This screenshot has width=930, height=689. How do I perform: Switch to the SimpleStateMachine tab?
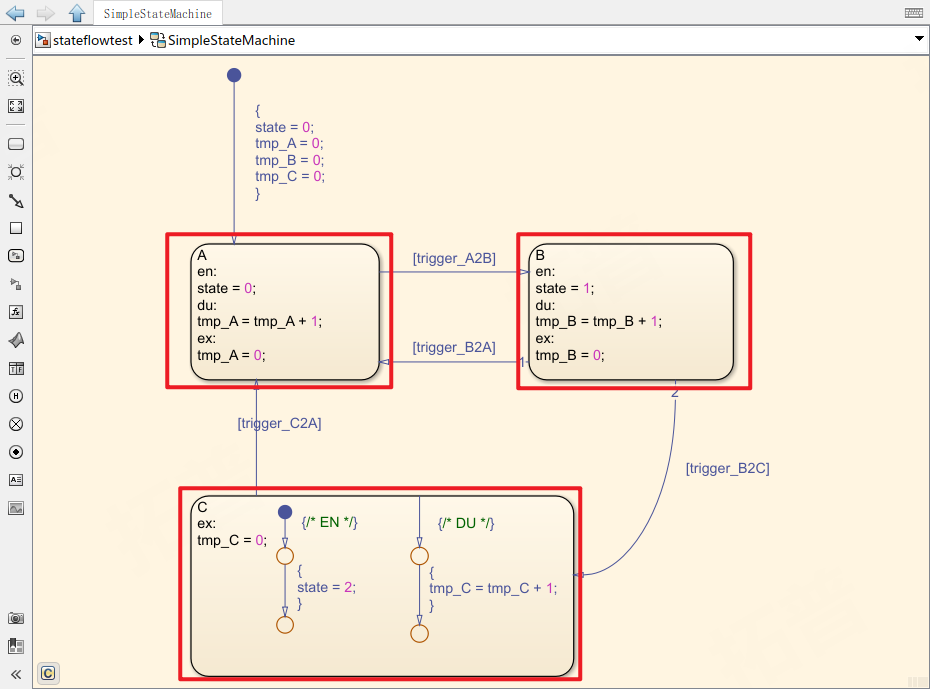click(x=158, y=13)
